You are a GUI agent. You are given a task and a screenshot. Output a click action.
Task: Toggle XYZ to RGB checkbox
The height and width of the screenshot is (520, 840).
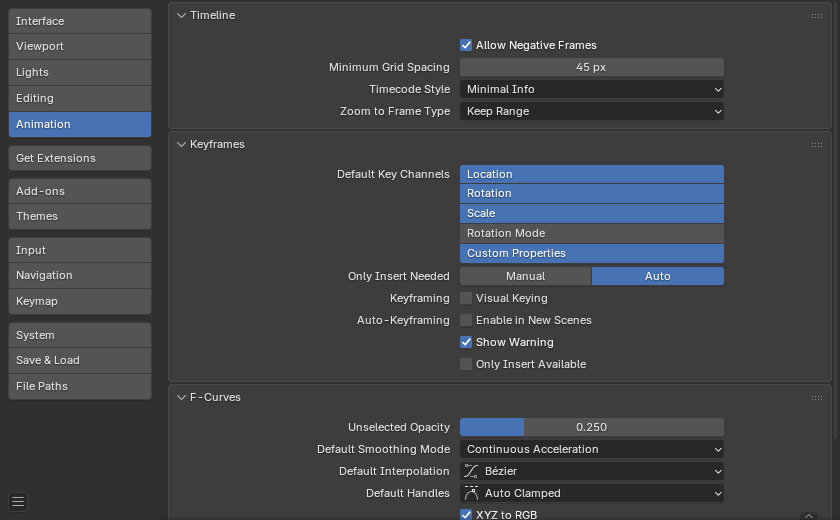466,515
